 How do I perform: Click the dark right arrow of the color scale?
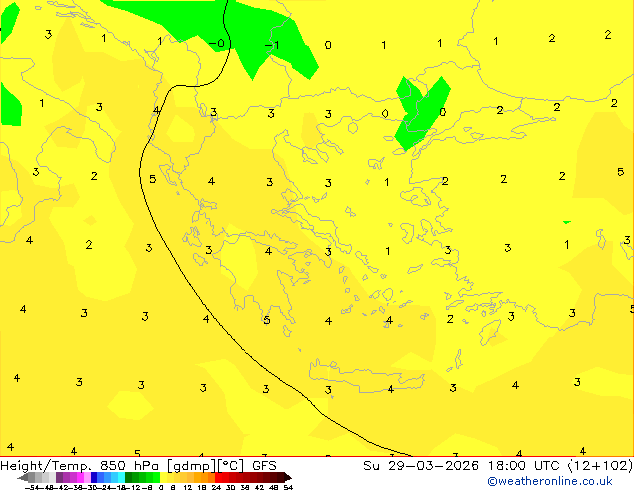pyautogui.click(x=288, y=477)
